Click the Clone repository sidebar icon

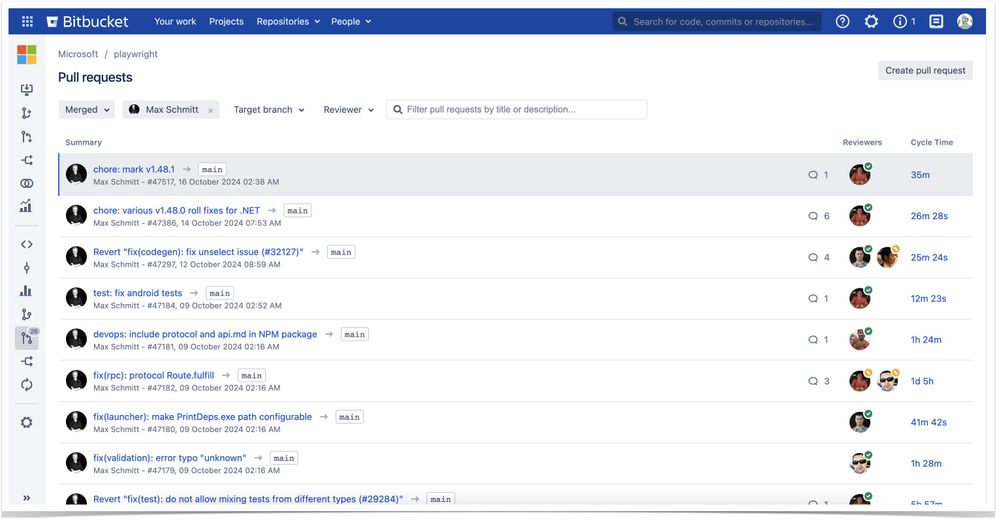[26, 90]
